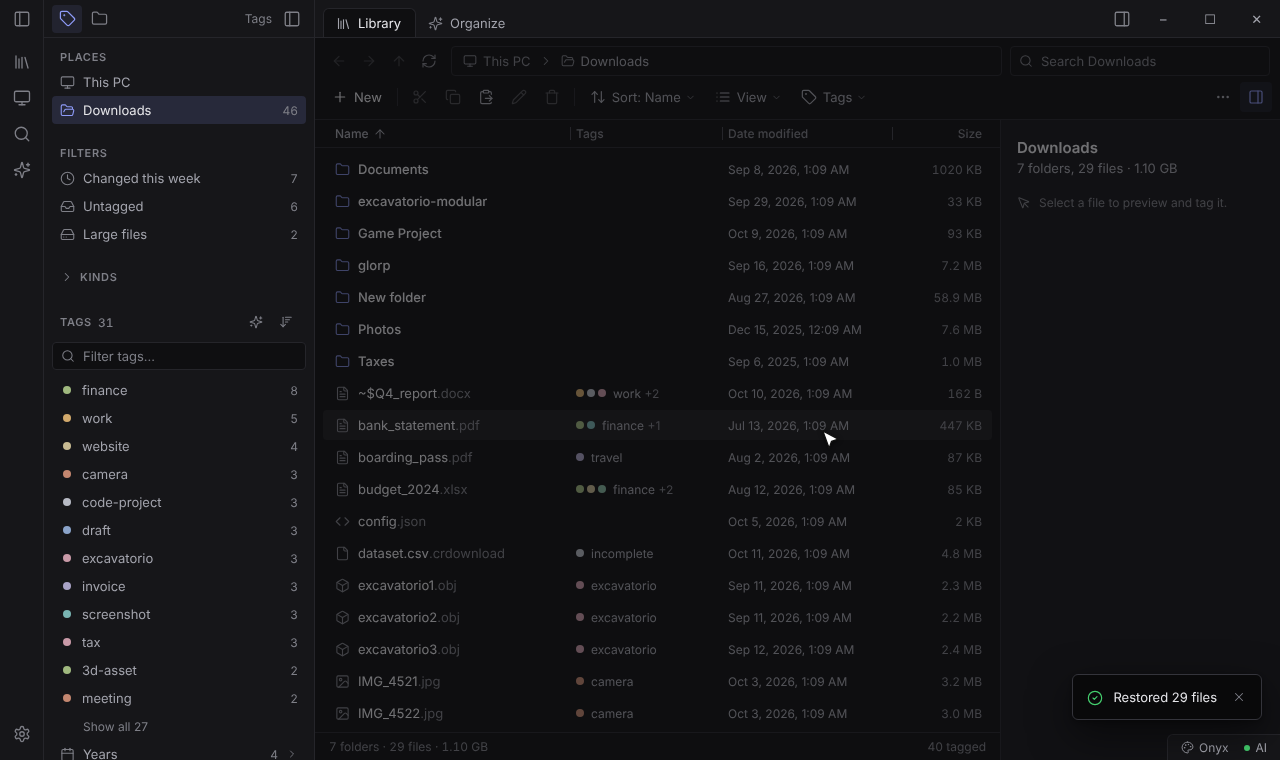Open the AI sparkle icon in left rail
Image resolution: width=1280 pixels, height=760 pixels.
[22, 170]
